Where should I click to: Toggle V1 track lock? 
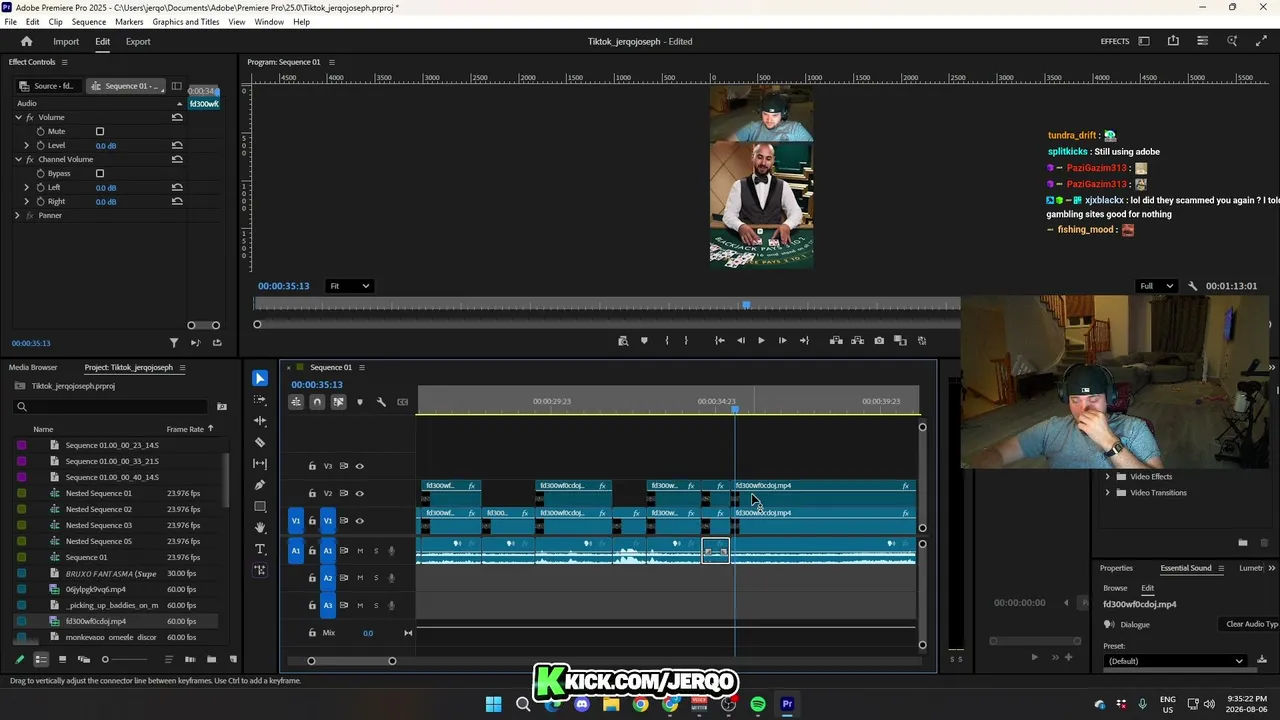(x=312, y=521)
